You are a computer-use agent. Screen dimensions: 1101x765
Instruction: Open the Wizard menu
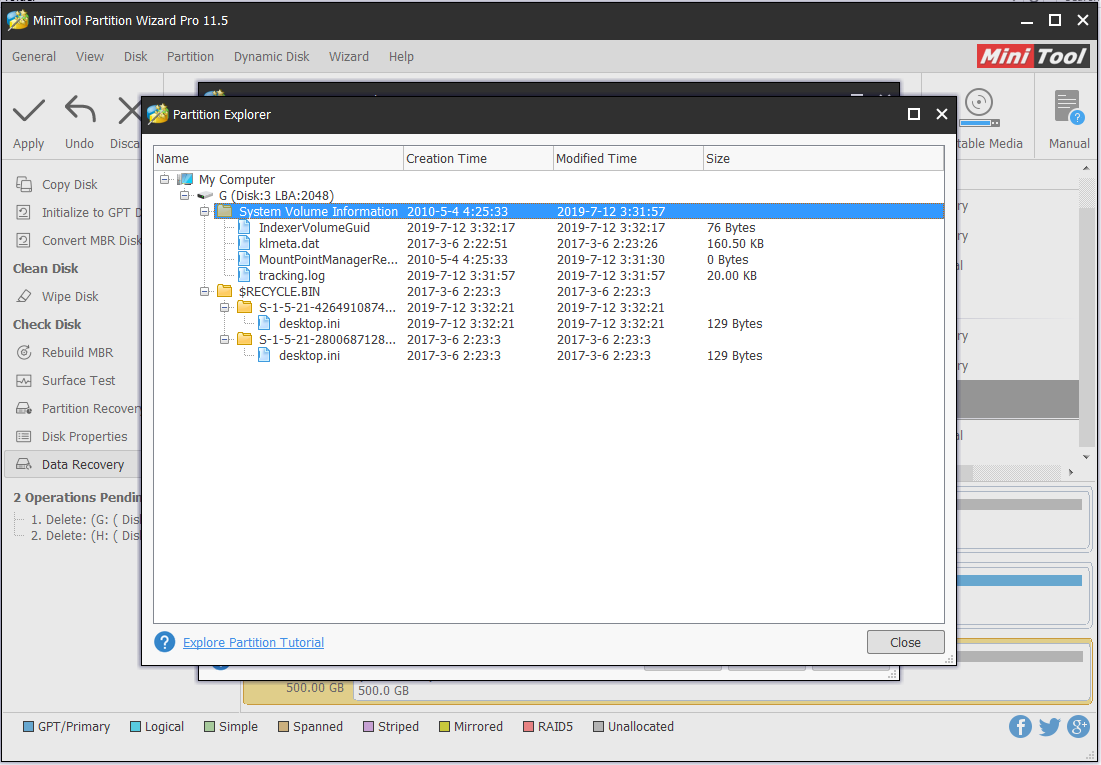coord(349,57)
